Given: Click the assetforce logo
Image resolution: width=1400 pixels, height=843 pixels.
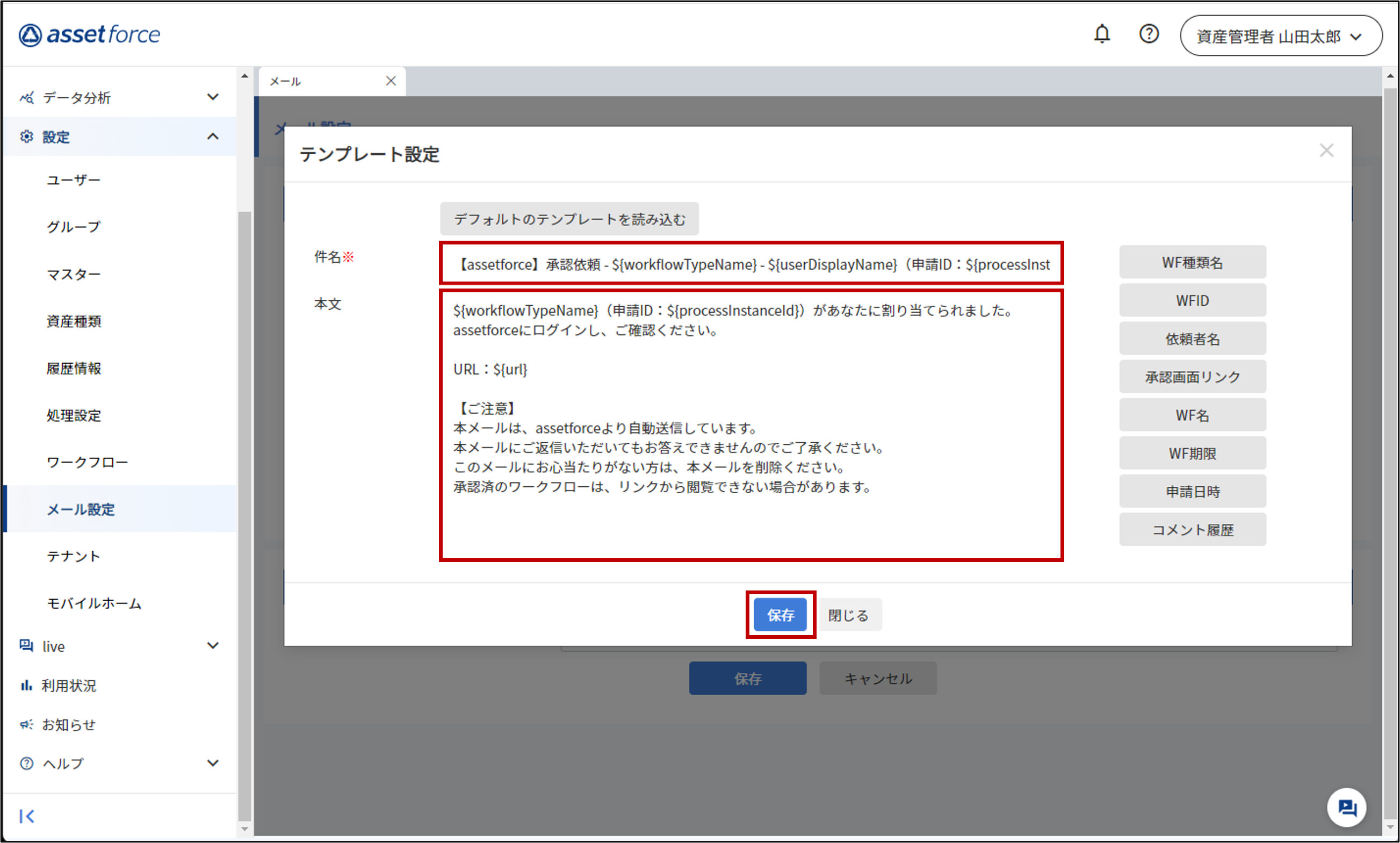Looking at the screenshot, I should coord(89,34).
